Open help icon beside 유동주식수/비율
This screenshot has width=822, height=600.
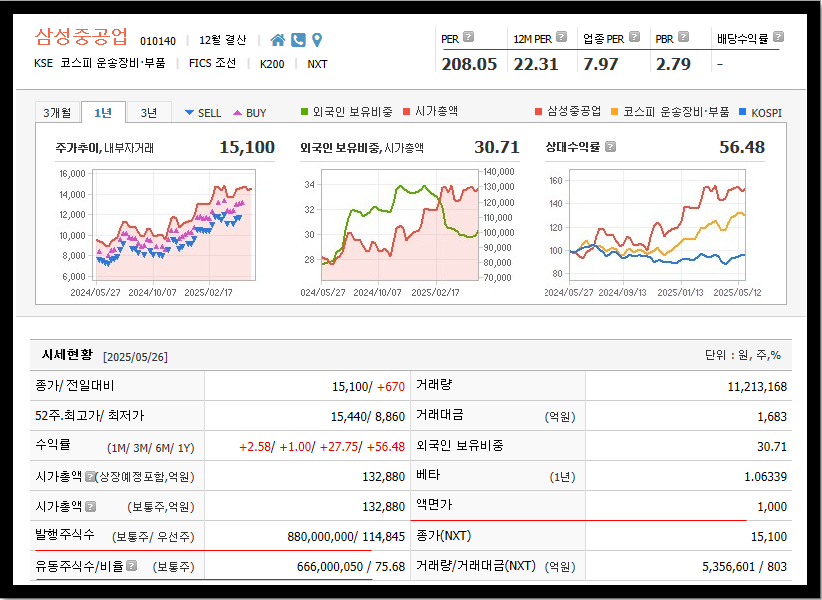(132, 565)
